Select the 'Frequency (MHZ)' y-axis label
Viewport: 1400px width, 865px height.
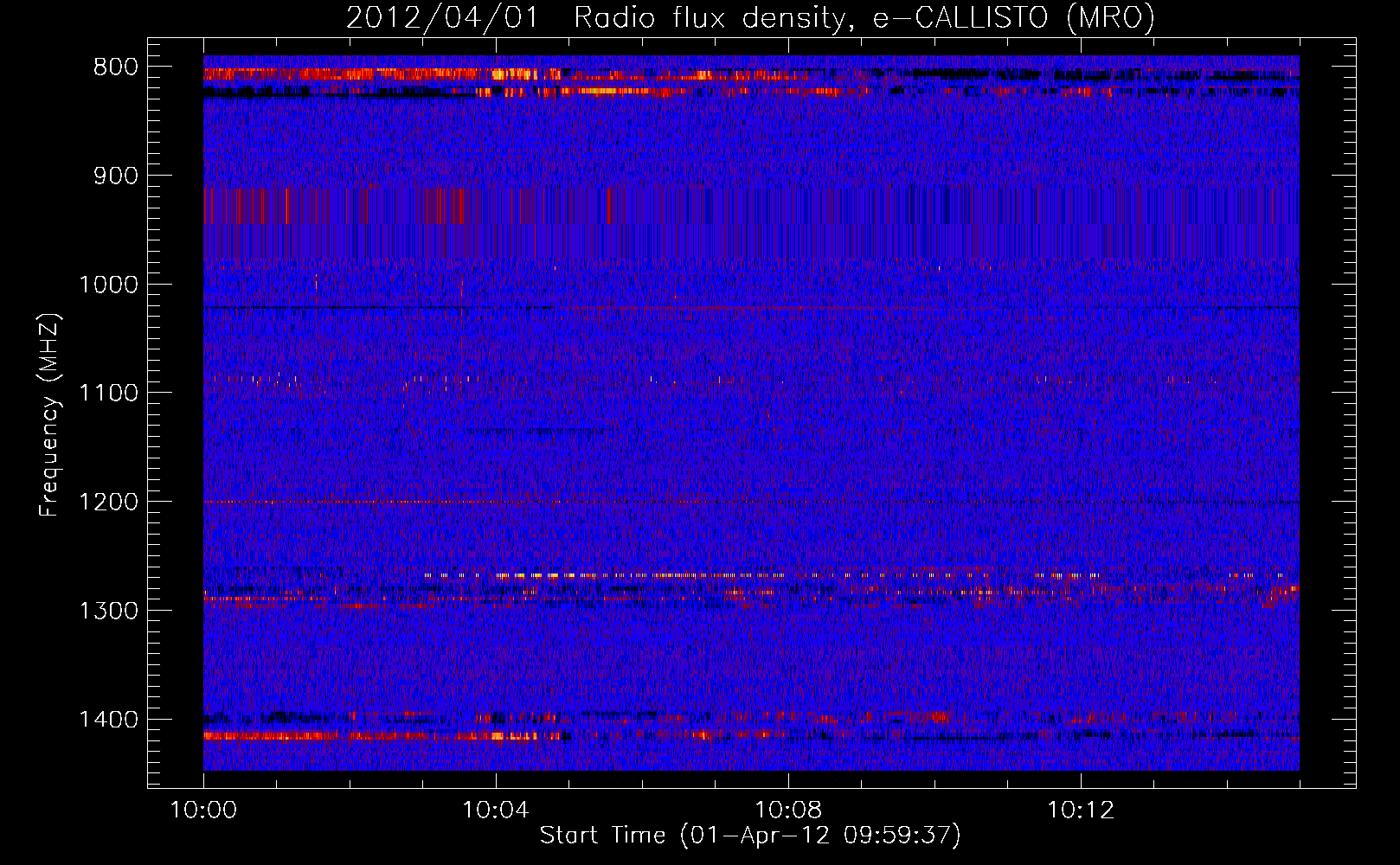[50, 414]
